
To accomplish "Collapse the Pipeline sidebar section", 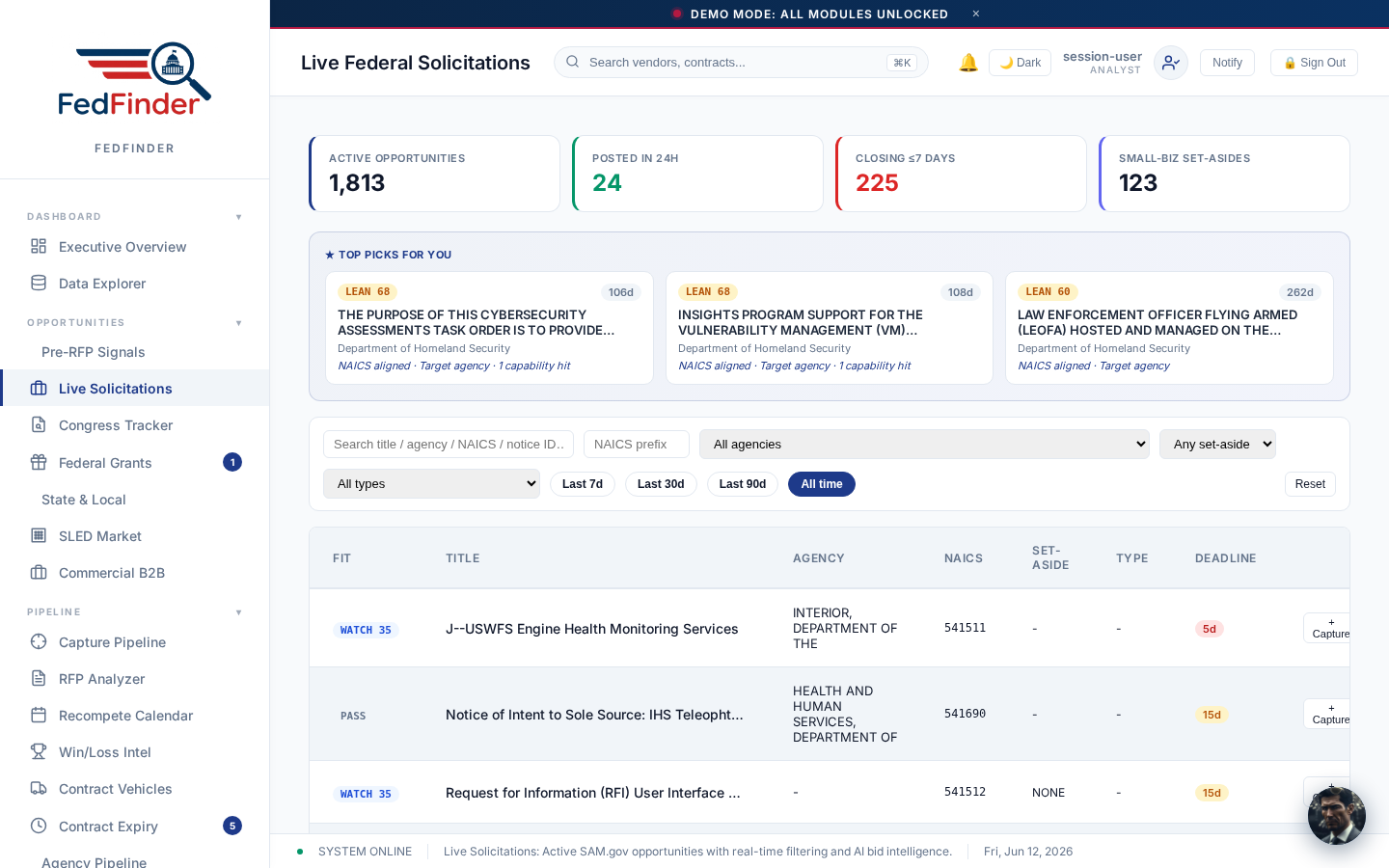I will click(238, 612).
